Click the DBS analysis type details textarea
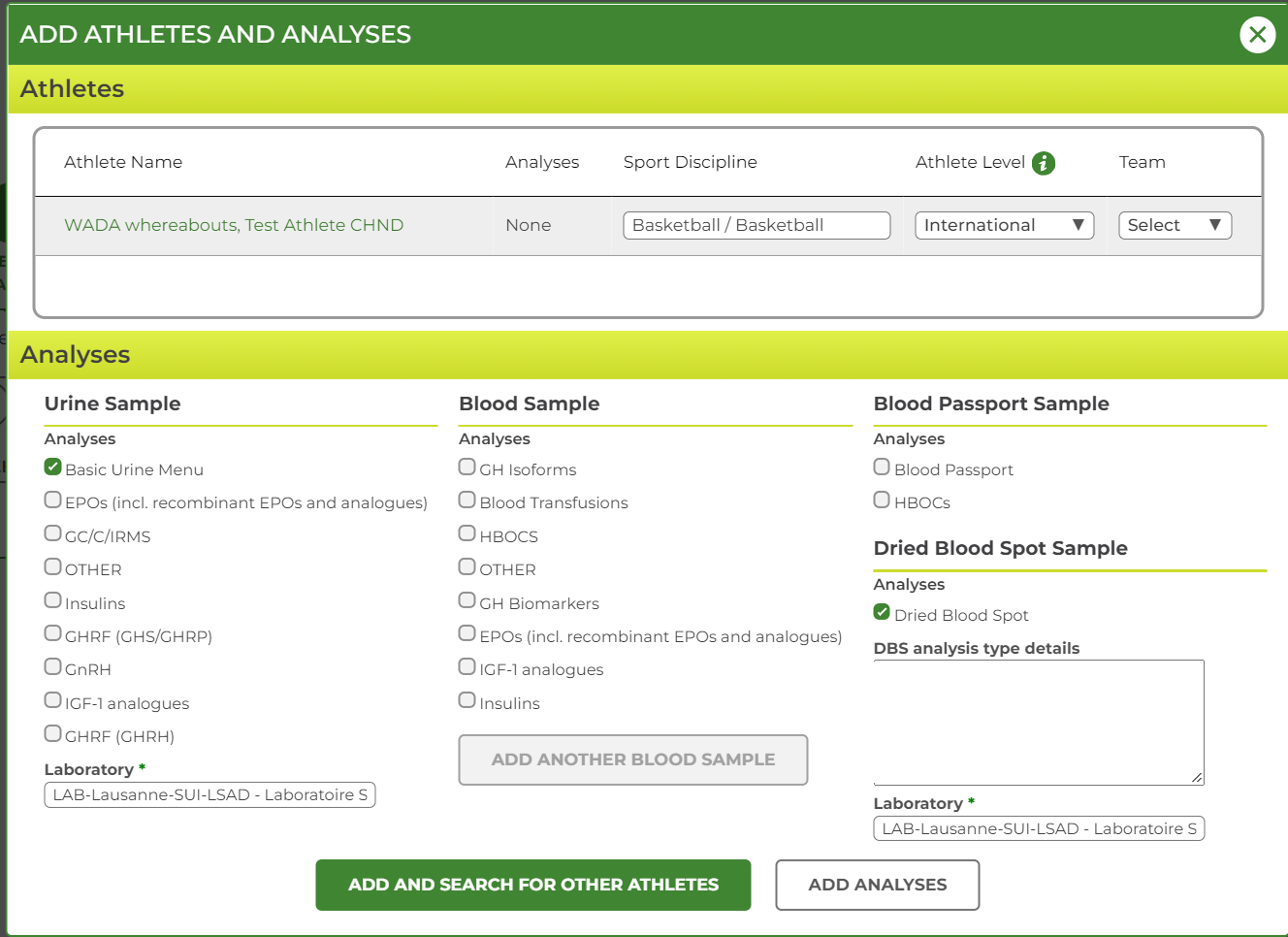The image size is (1288, 937). click(x=1039, y=723)
